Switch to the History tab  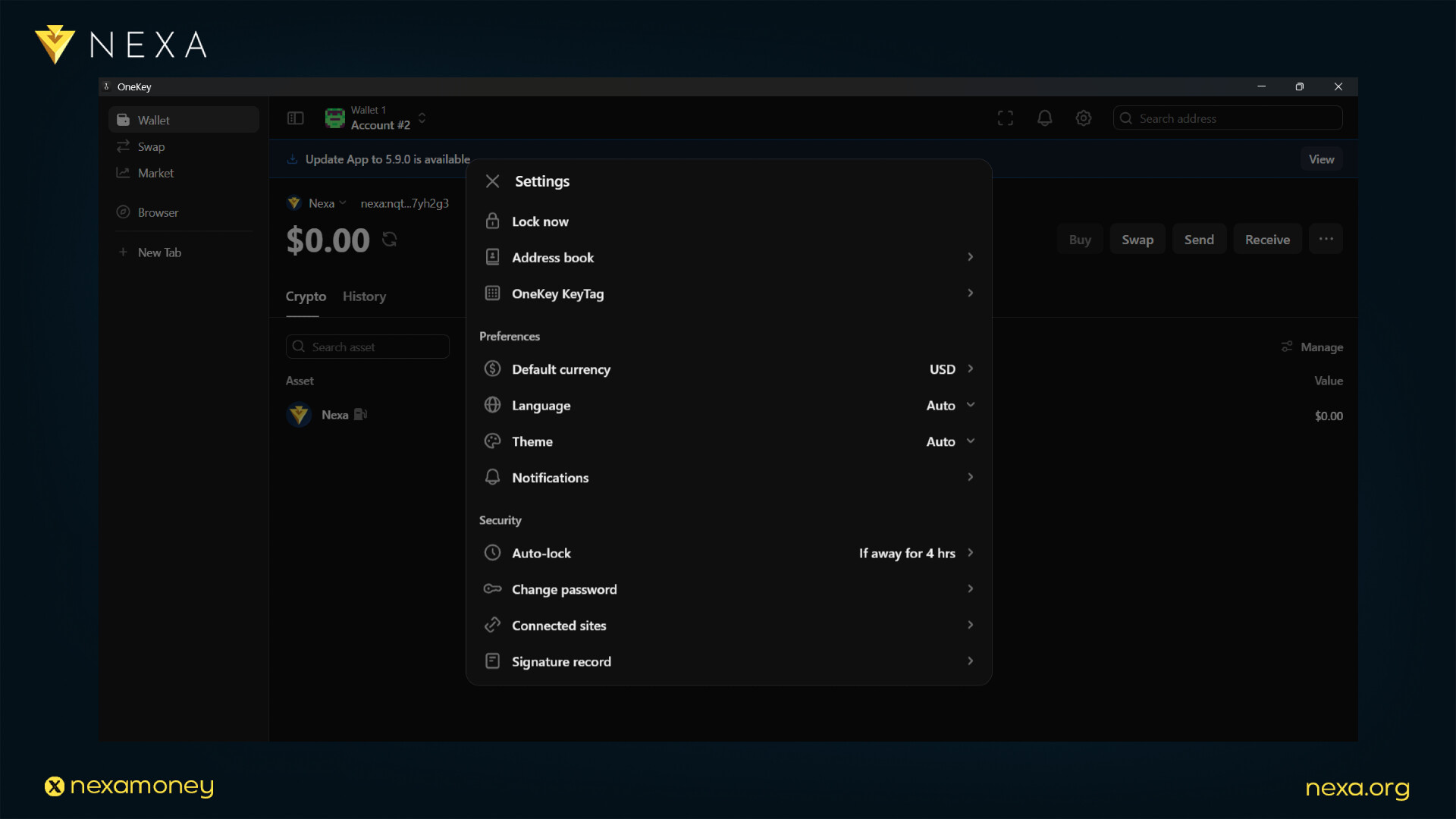[x=364, y=297]
